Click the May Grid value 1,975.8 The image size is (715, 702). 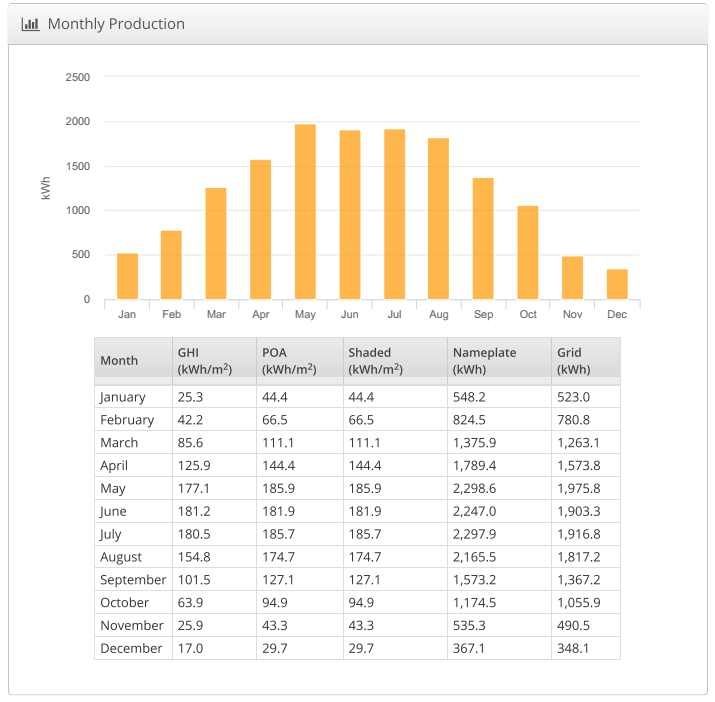click(580, 488)
